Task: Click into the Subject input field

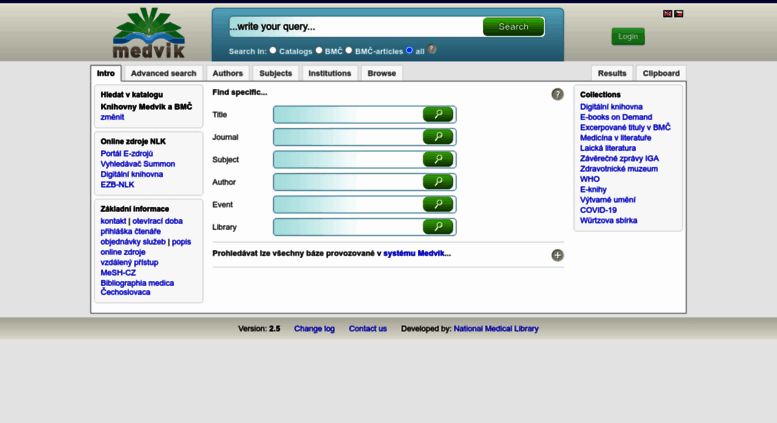Action: [x=348, y=159]
